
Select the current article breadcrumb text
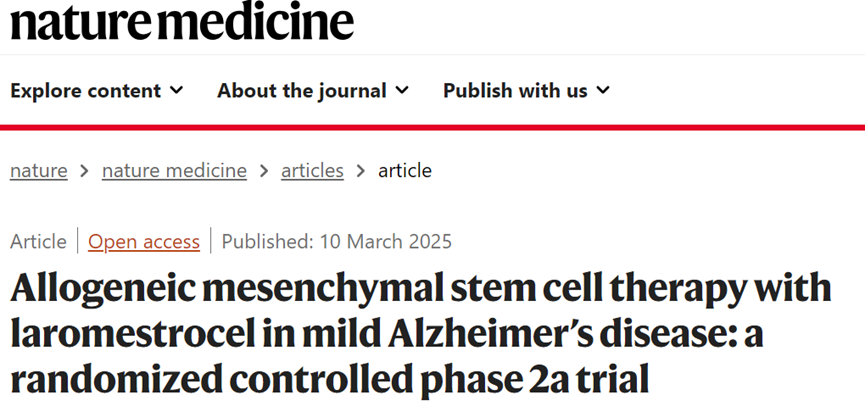click(405, 171)
